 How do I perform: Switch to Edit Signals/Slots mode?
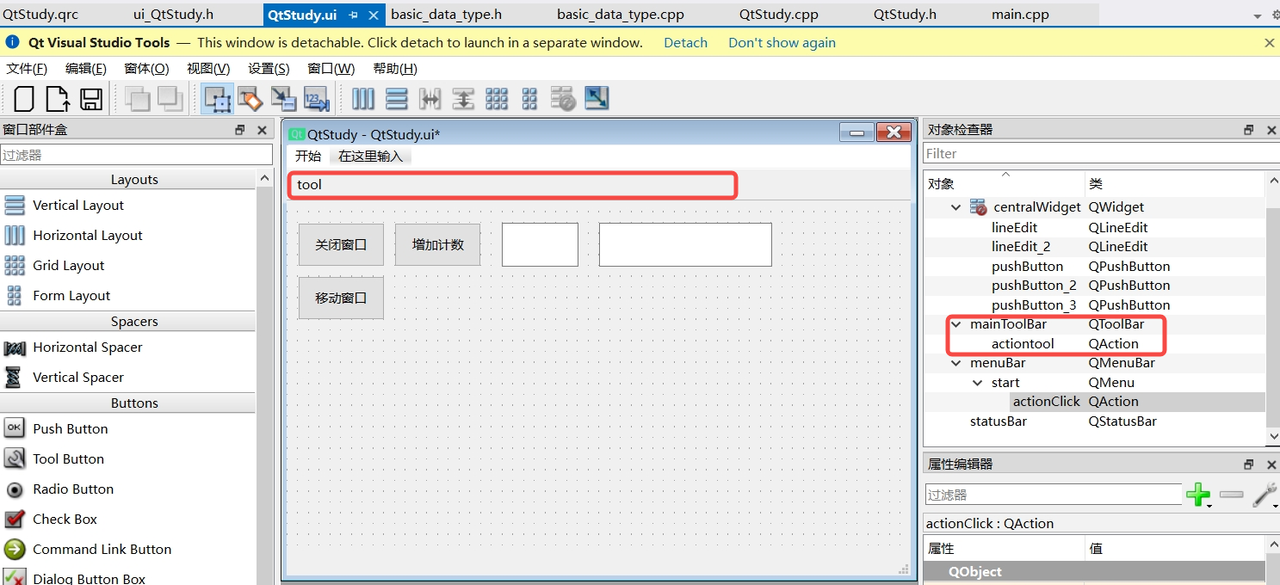pyautogui.click(x=250, y=98)
